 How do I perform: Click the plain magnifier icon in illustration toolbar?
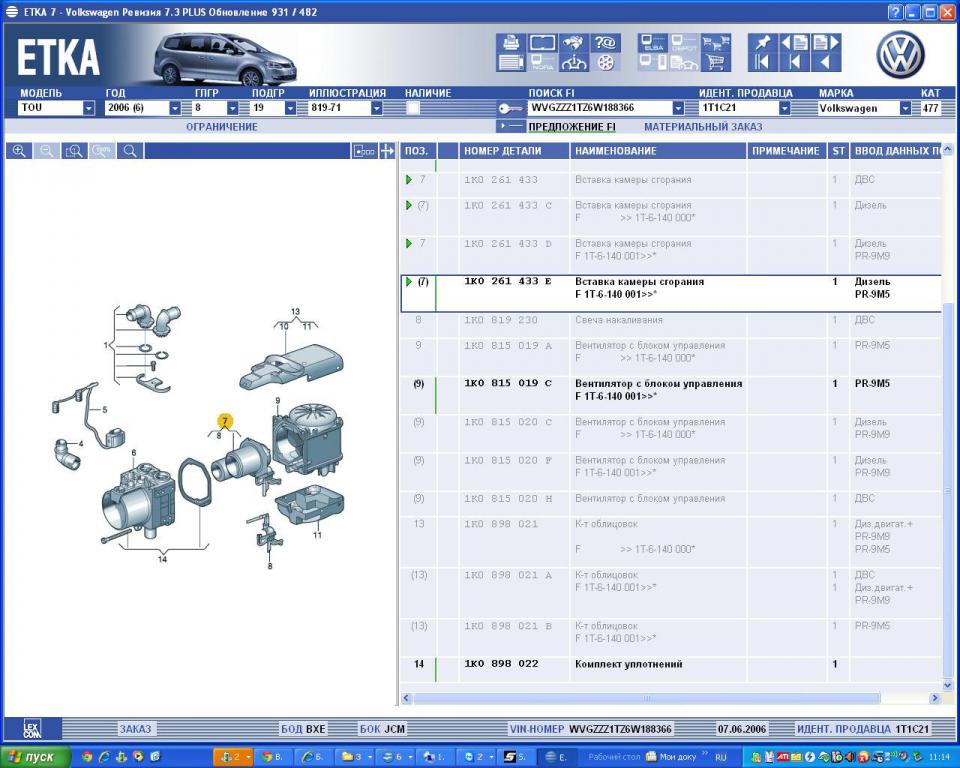130,151
